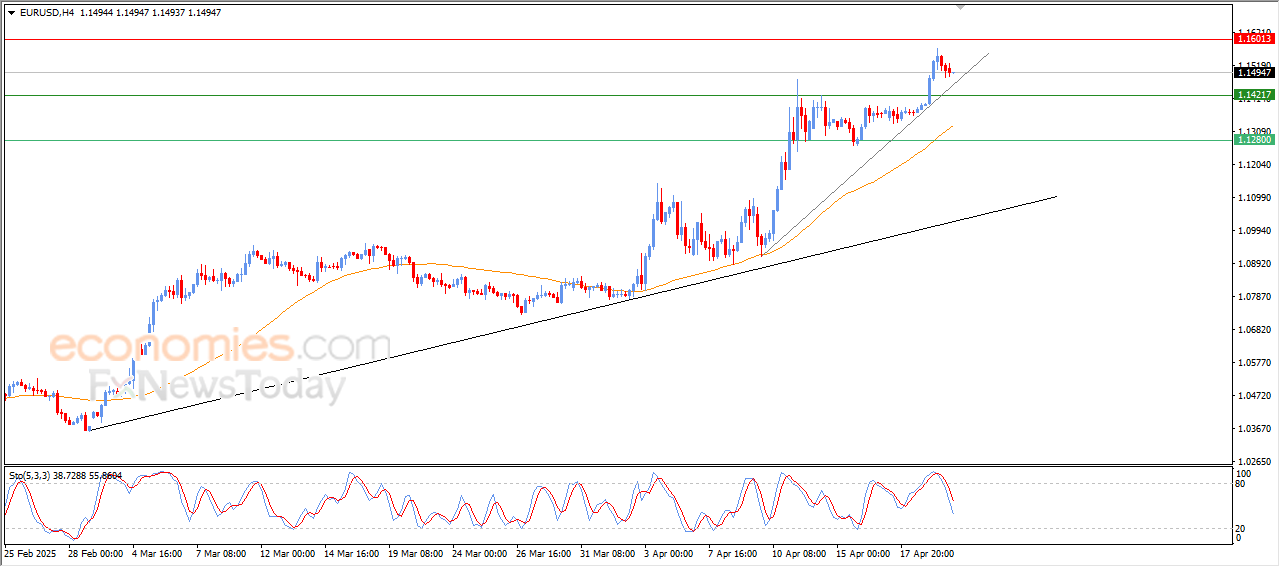Image resolution: width=1280 pixels, height=567 pixels.
Task: Click the 1.06820 value on price axis
Action: click(1254, 330)
